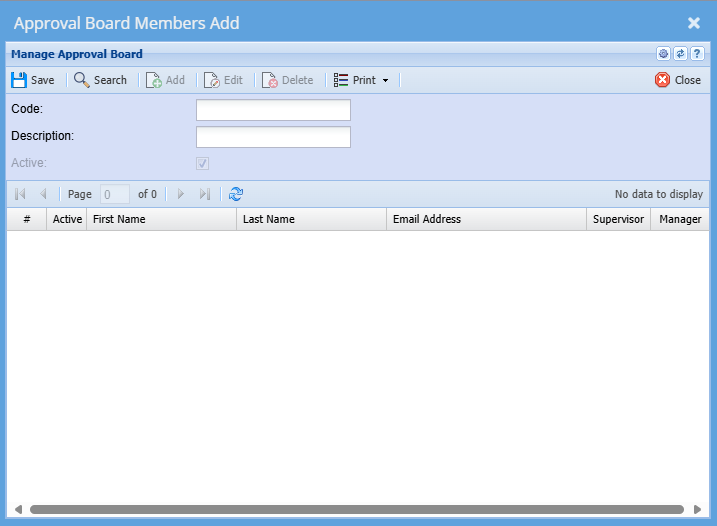The width and height of the screenshot is (717, 526).
Task: Click the Delete toolbar button
Action: [x=287, y=80]
